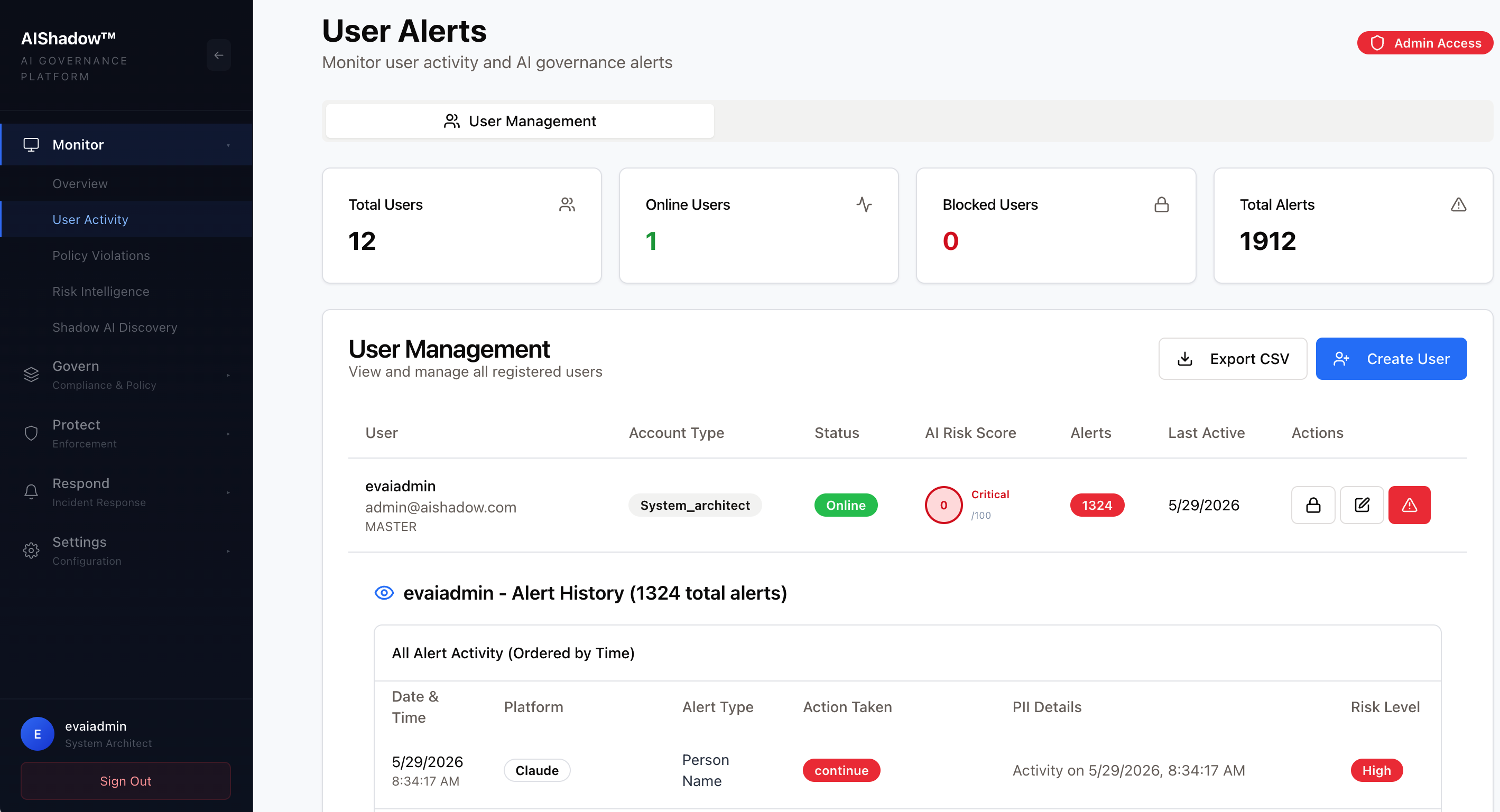
Task: Click the Respond bell icon
Action: 31,492
